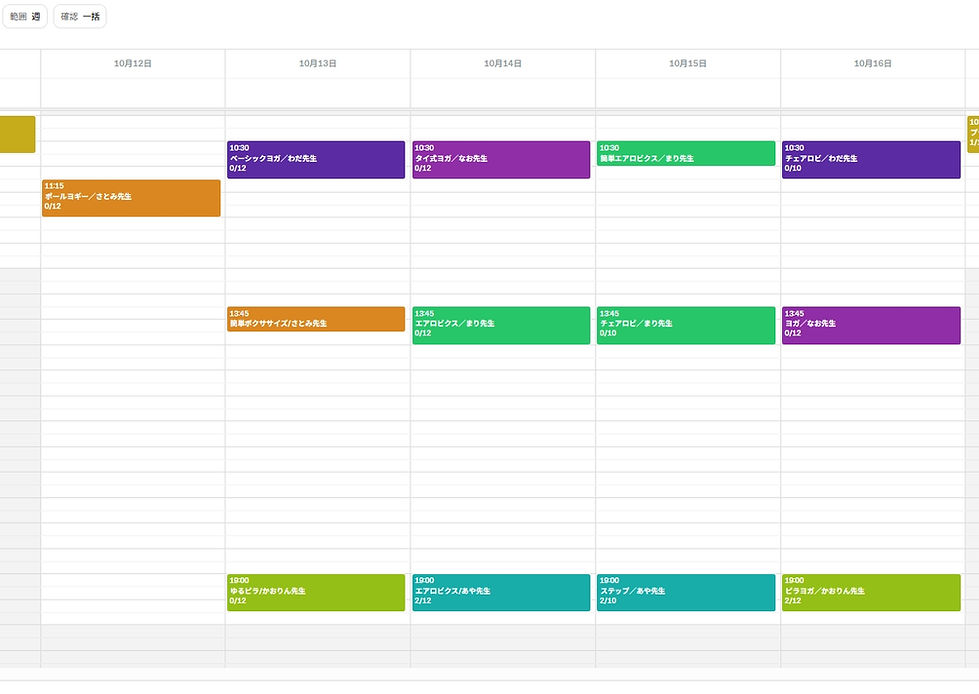Screen dimensions: 979x694
Task: Open the 13:45 簡単ボクササイズ/さとみ先生 class
Action: pyautogui.click(x=316, y=319)
